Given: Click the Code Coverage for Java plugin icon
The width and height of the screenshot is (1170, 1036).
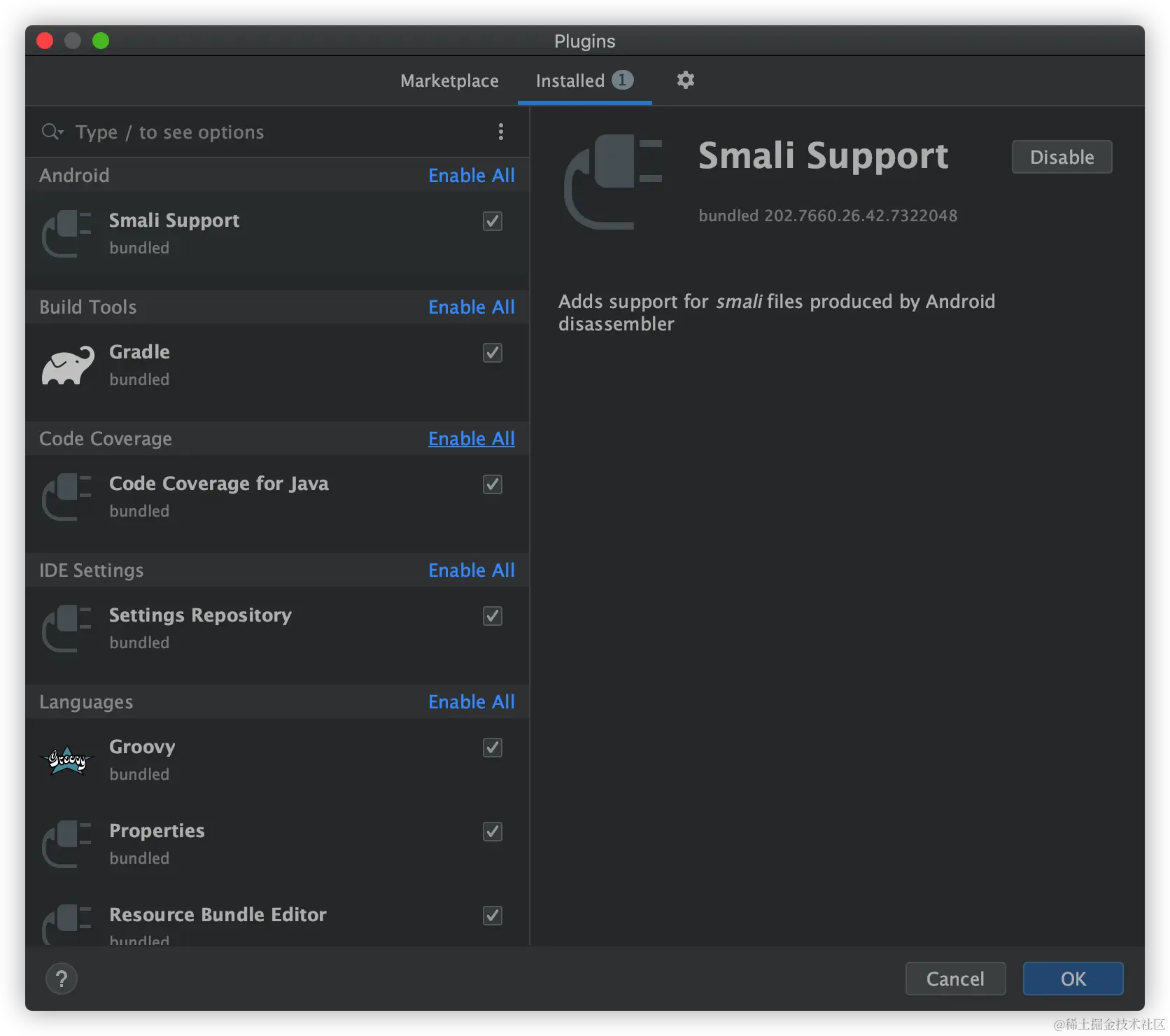Looking at the screenshot, I should tap(66, 496).
